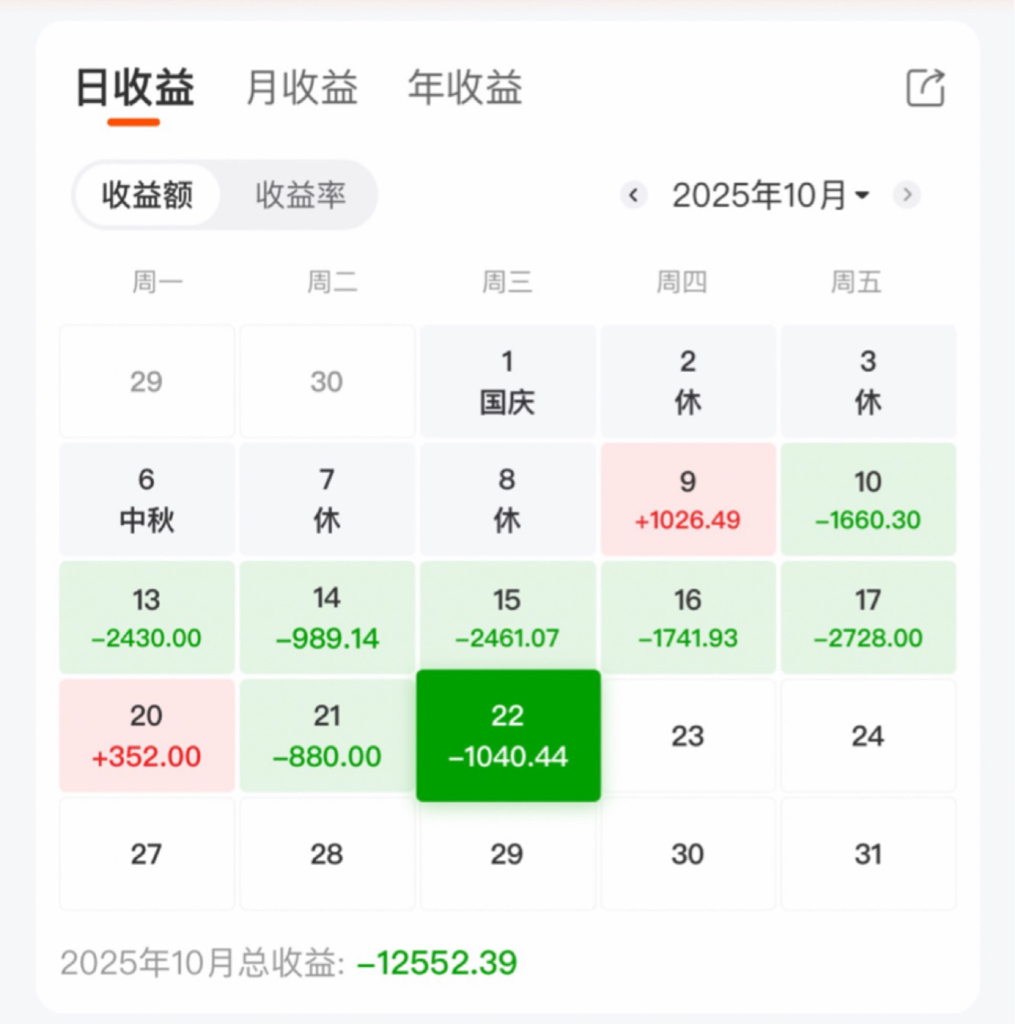
Task: Click the October 31 calendar cell
Action: tap(868, 853)
